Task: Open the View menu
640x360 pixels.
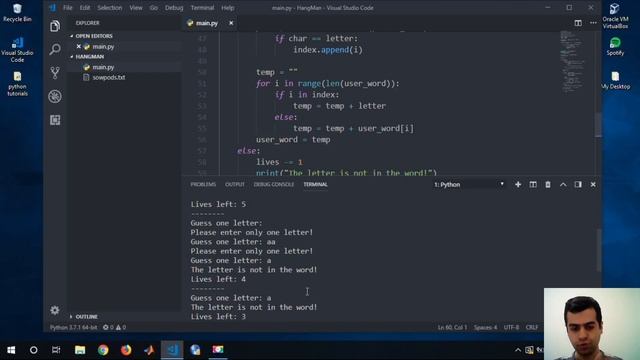Action: [136, 8]
